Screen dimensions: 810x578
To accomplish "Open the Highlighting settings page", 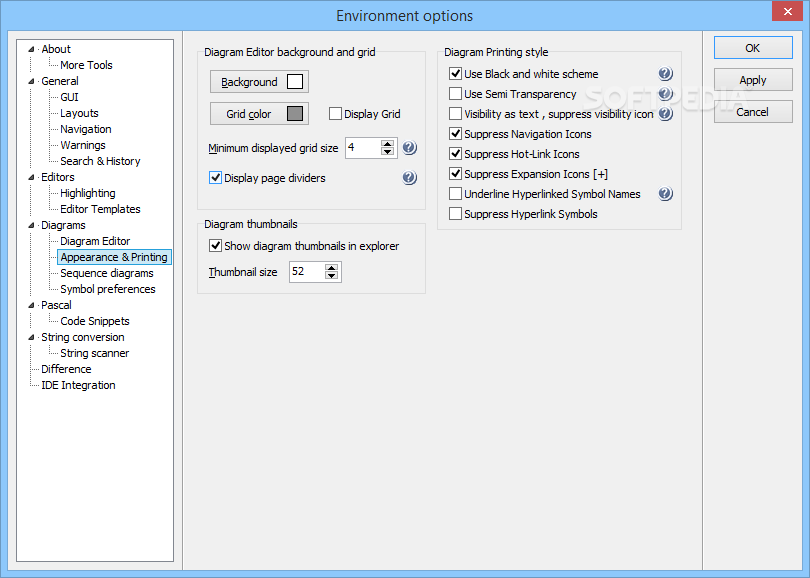I will (88, 193).
